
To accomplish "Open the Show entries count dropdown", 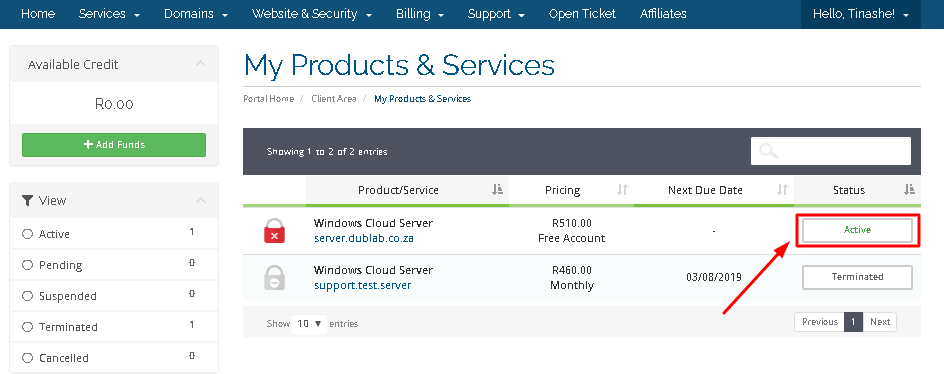I will click(309, 323).
